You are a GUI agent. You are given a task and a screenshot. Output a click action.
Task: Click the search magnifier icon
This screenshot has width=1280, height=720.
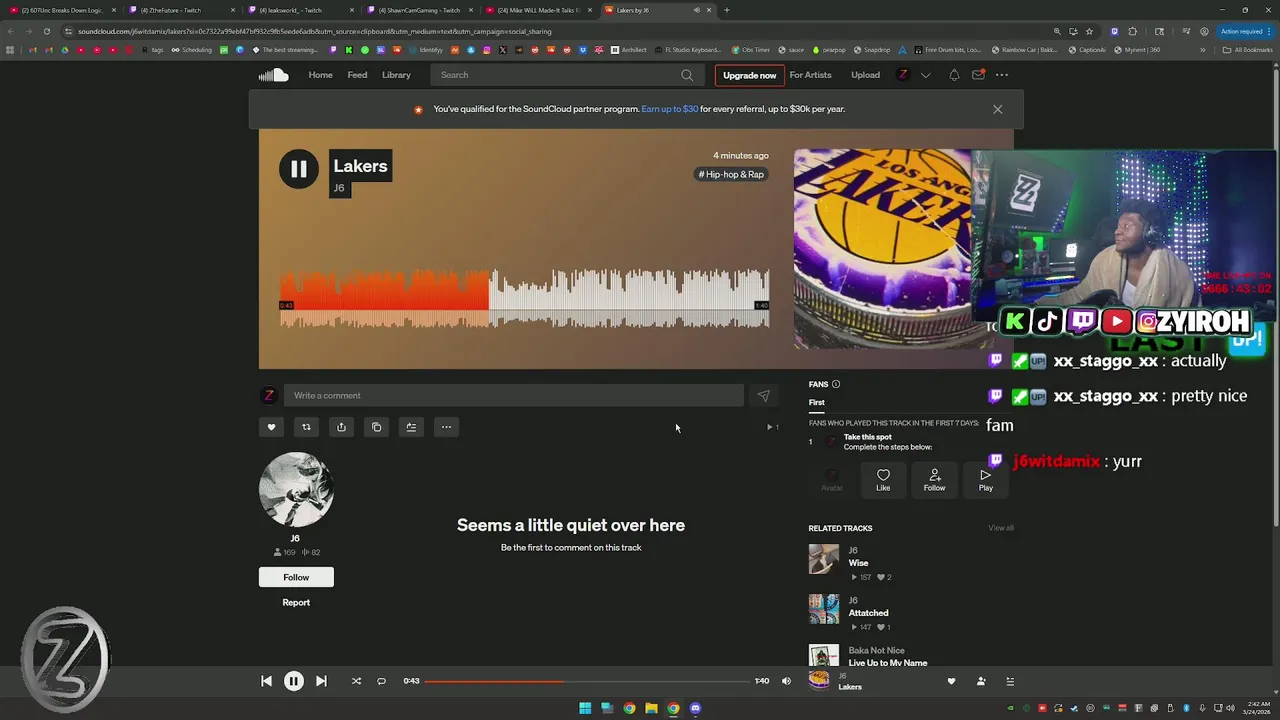[687, 75]
